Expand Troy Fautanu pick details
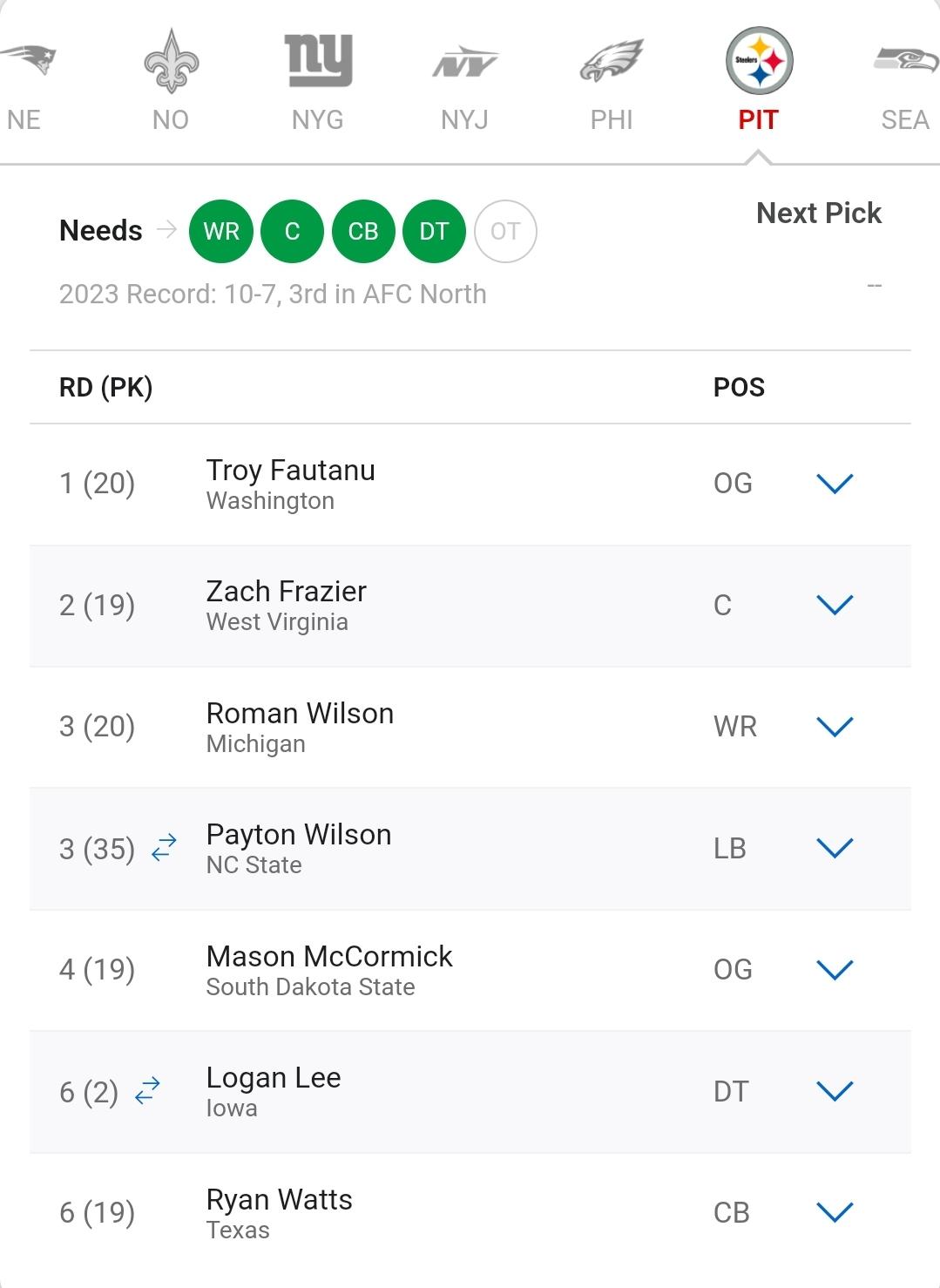Image resolution: width=940 pixels, height=1288 pixels. point(835,484)
